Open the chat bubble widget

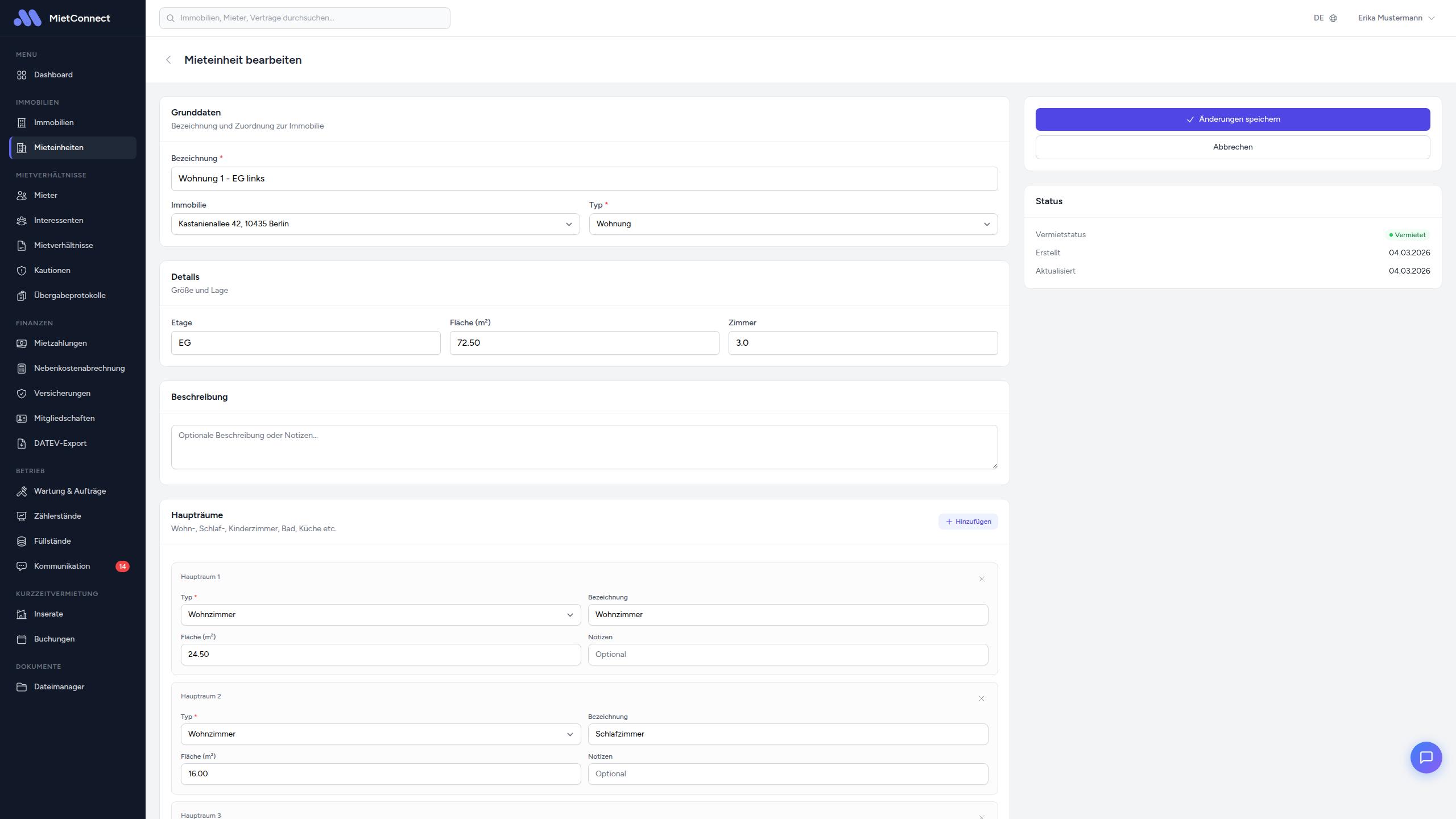(1425, 758)
